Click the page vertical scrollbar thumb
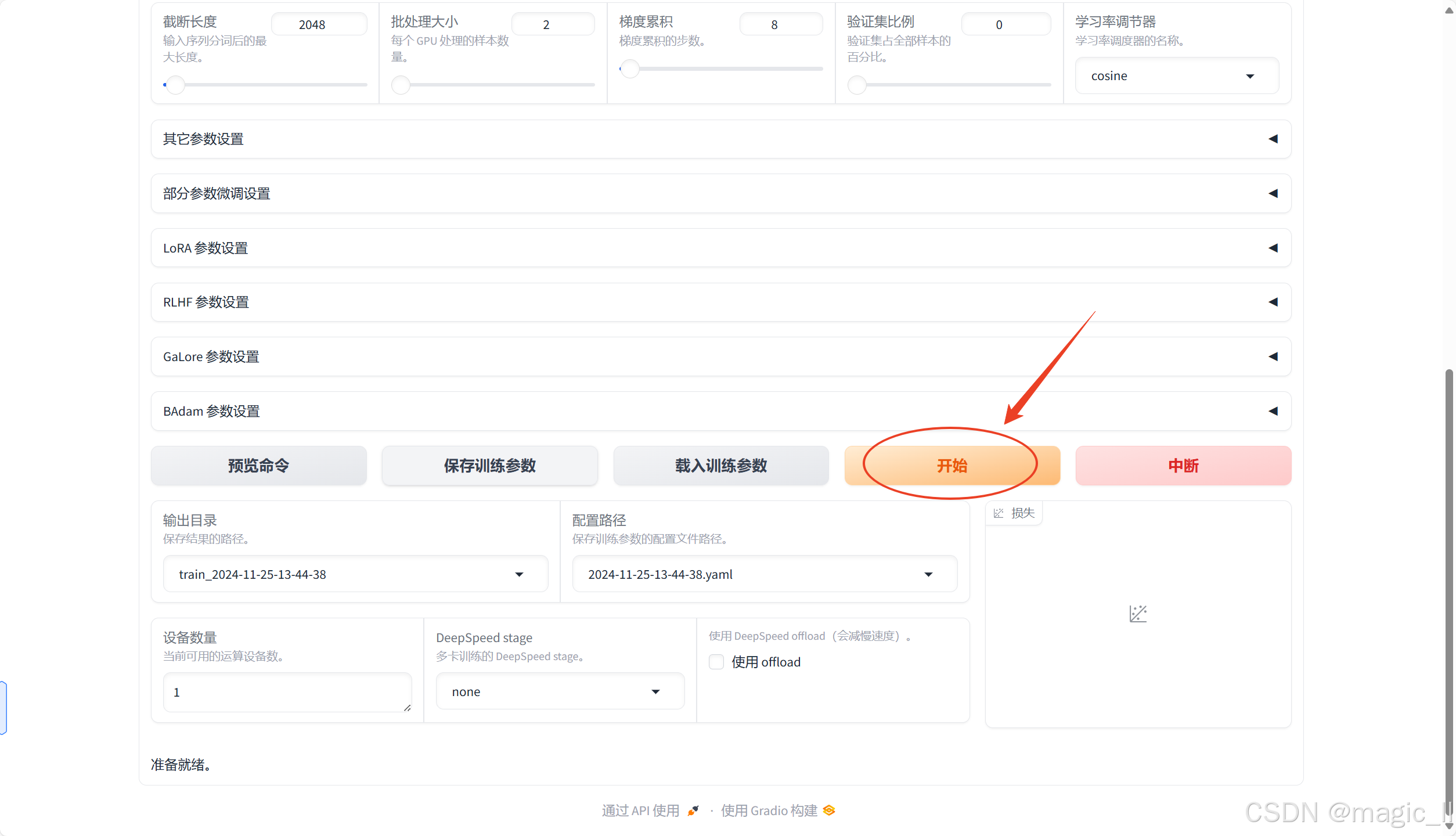This screenshot has height=836, width=1456. point(1449,592)
